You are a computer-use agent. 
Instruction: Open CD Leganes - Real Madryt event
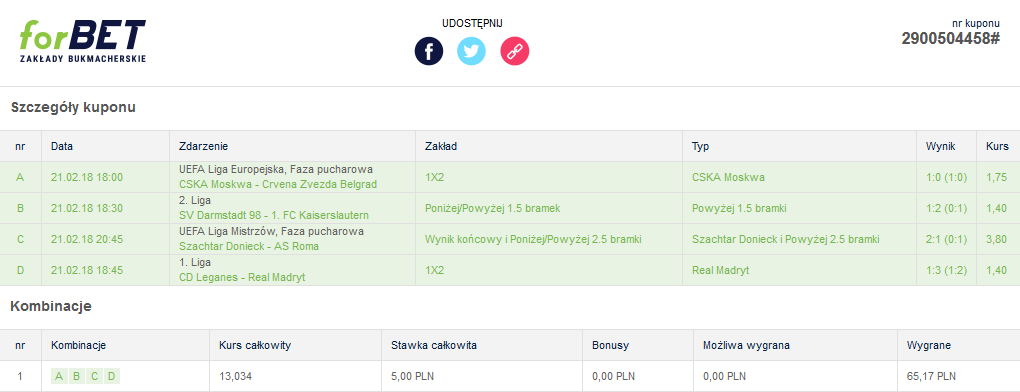click(x=242, y=278)
